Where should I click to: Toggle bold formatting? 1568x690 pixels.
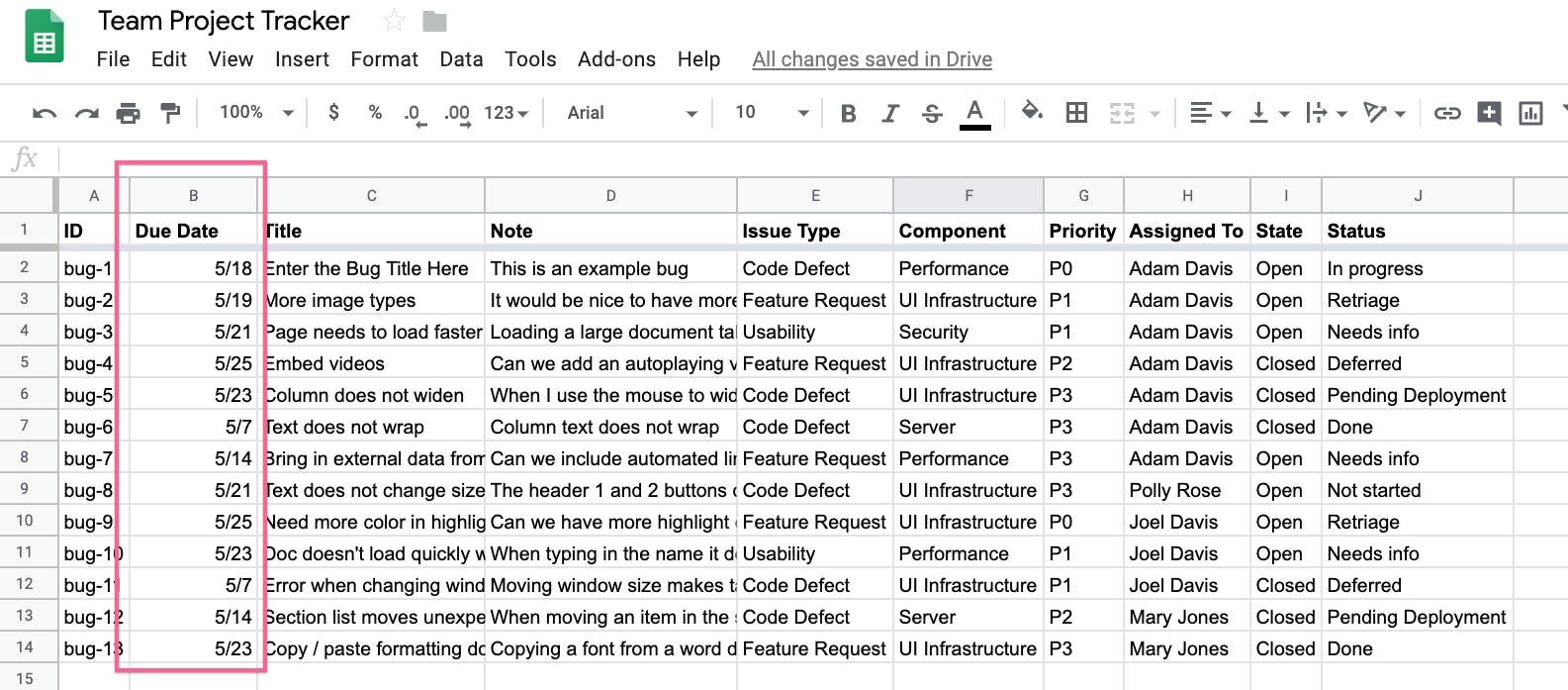click(x=848, y=113)
